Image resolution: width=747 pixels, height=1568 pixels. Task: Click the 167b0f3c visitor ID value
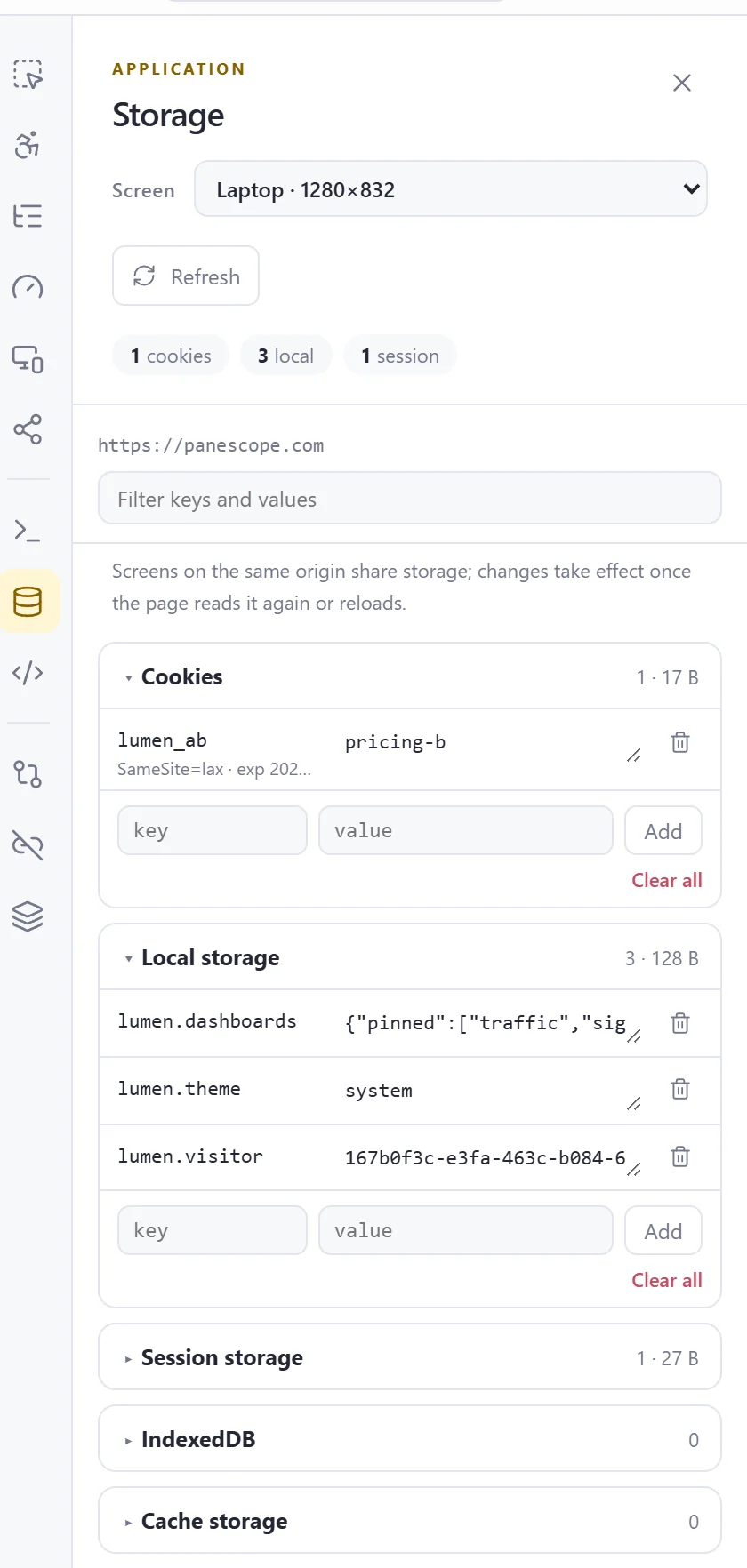coord(486,1158)
